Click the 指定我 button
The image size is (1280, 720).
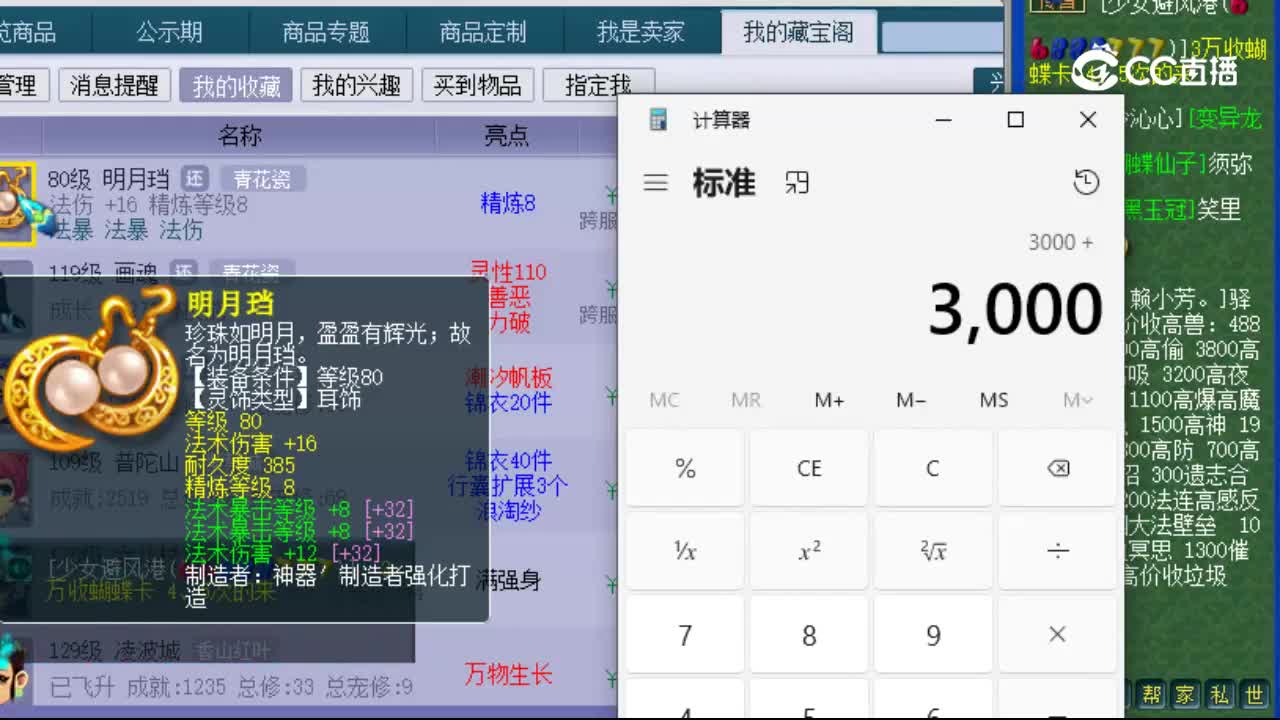[x=598, y=85]
